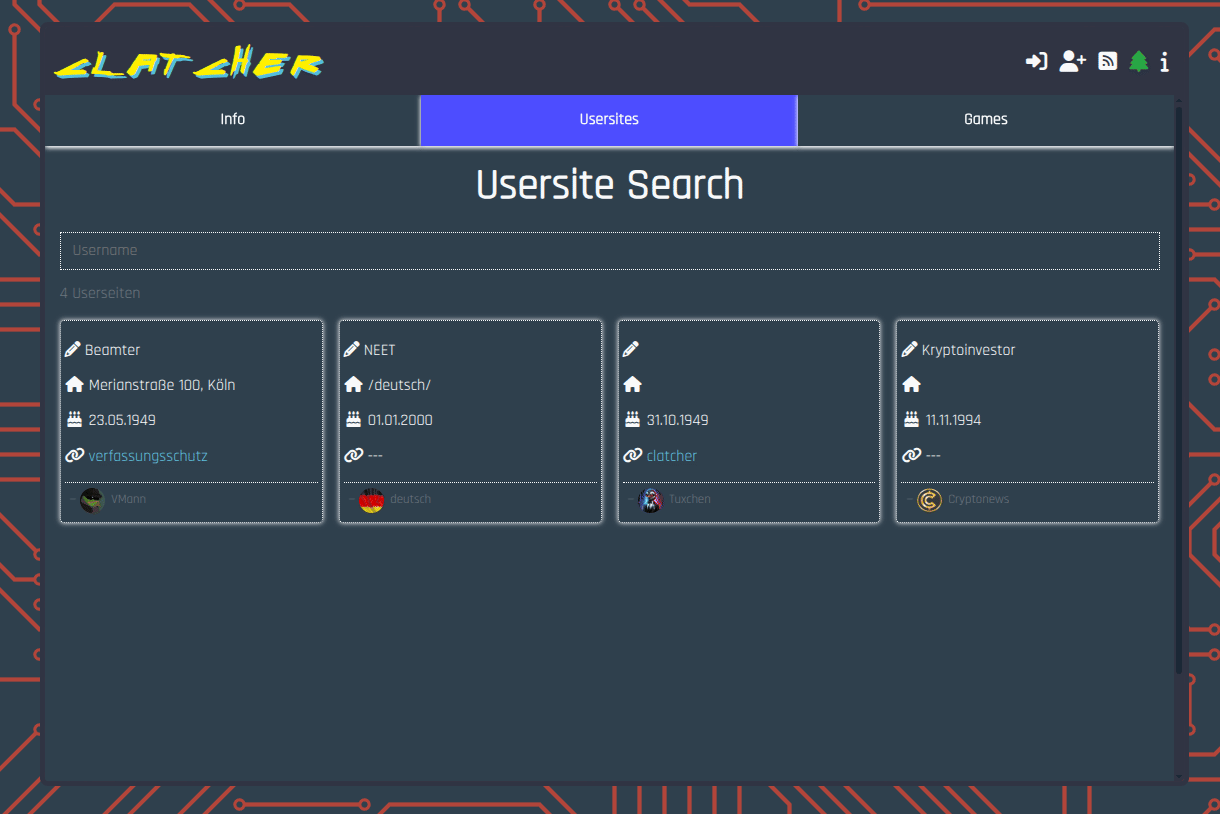Click the info 'i' icon in header
The image size is (1220, 814).
[1164, 62]
